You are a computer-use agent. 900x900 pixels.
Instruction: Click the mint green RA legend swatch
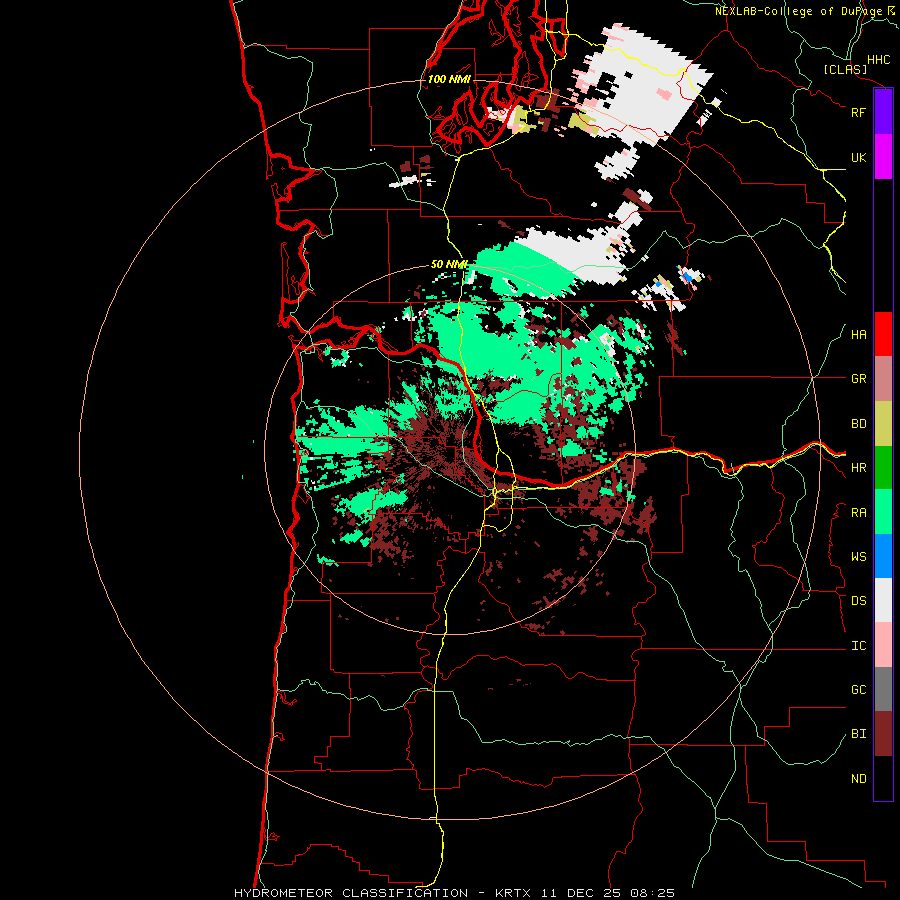click(x=883, y=512)
